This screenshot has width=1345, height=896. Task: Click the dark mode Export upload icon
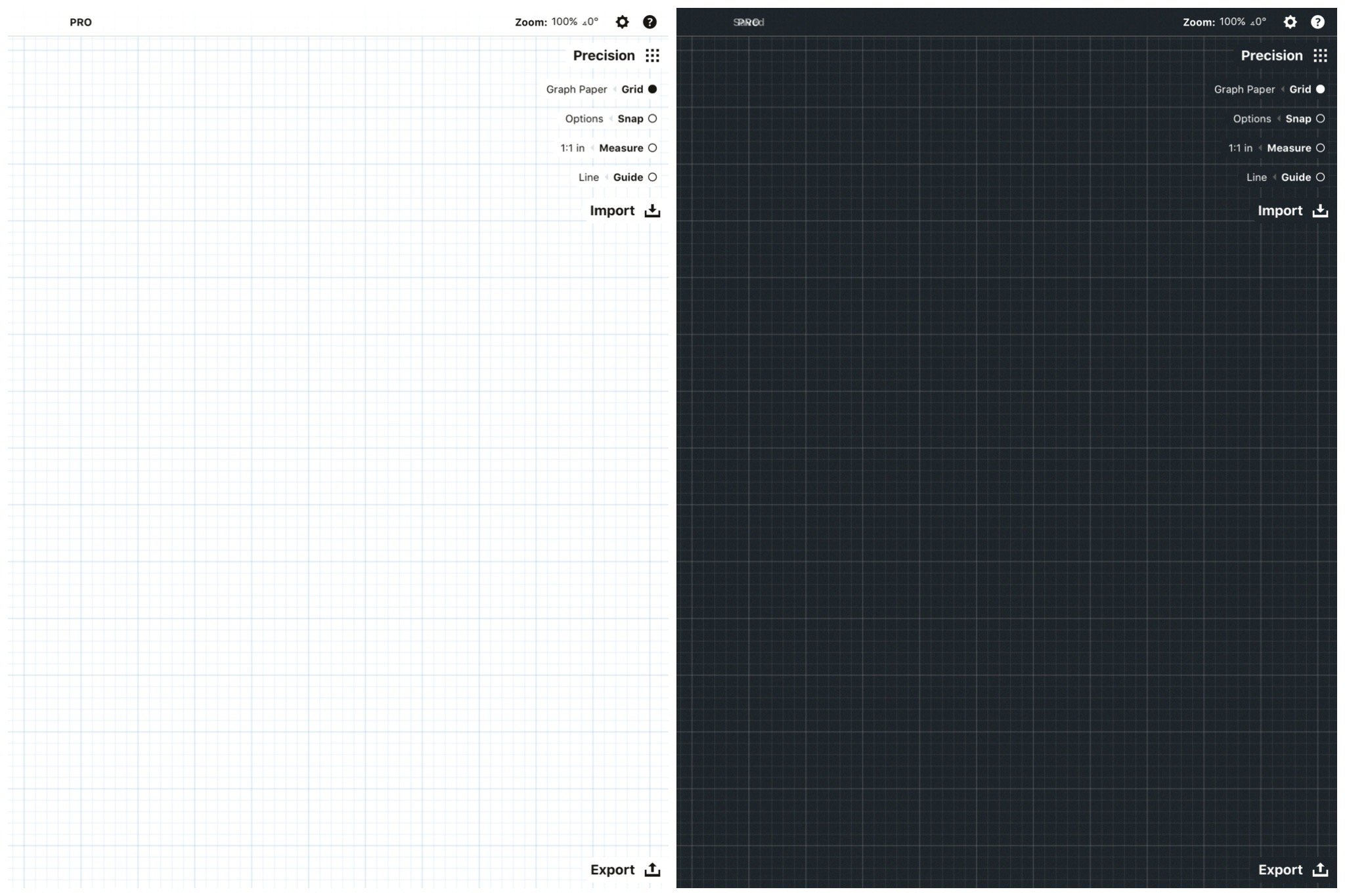tap(1321, 869)
